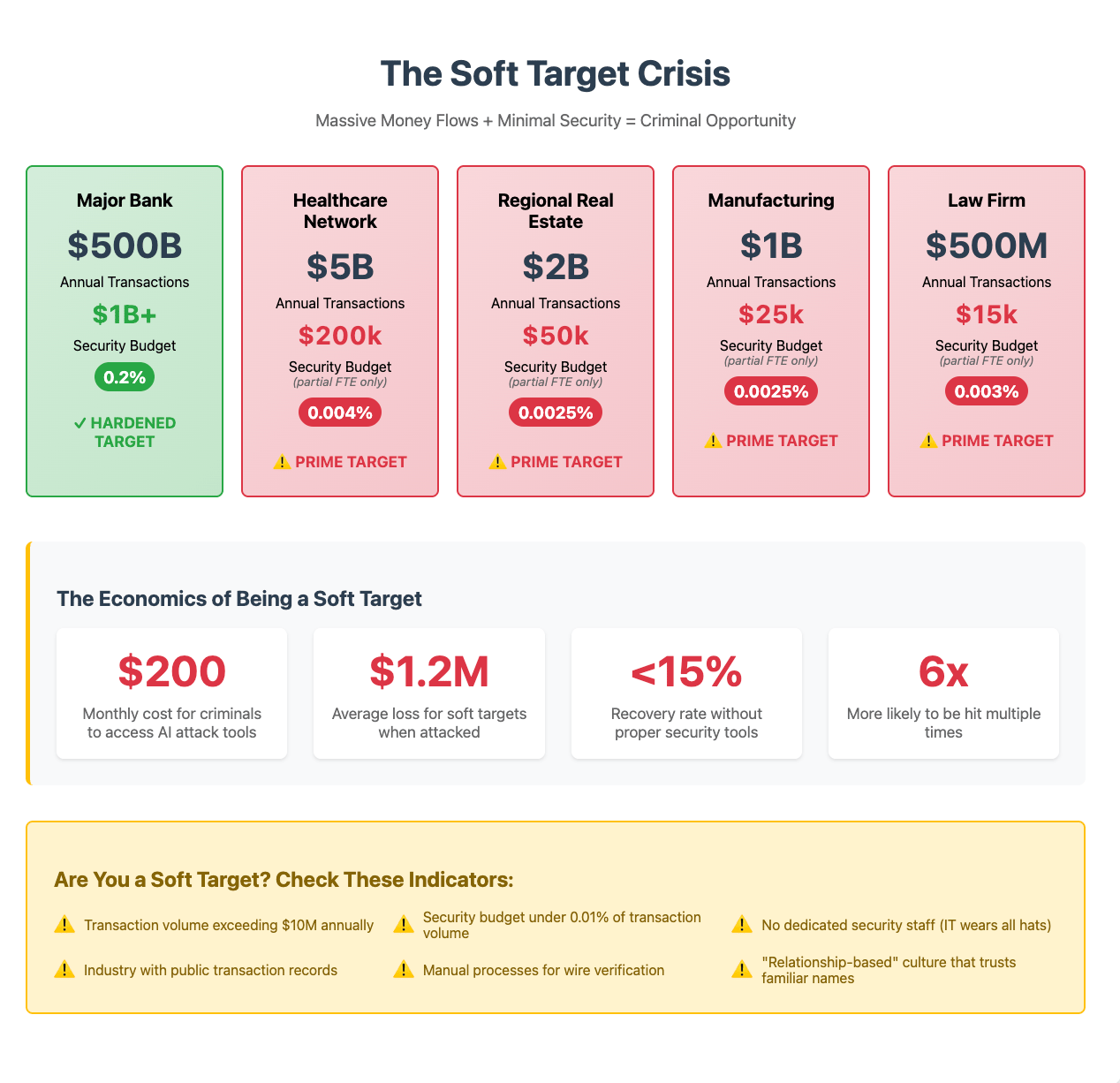
Task: Select the $1.2M average loss card
Action: (x=429, y=693)
